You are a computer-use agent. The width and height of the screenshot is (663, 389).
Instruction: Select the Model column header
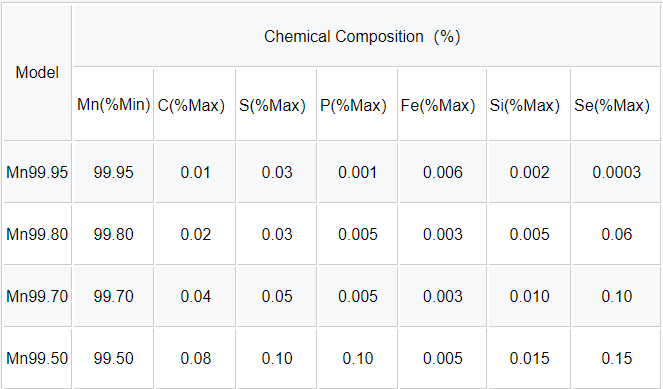click(x=37, y=72)
